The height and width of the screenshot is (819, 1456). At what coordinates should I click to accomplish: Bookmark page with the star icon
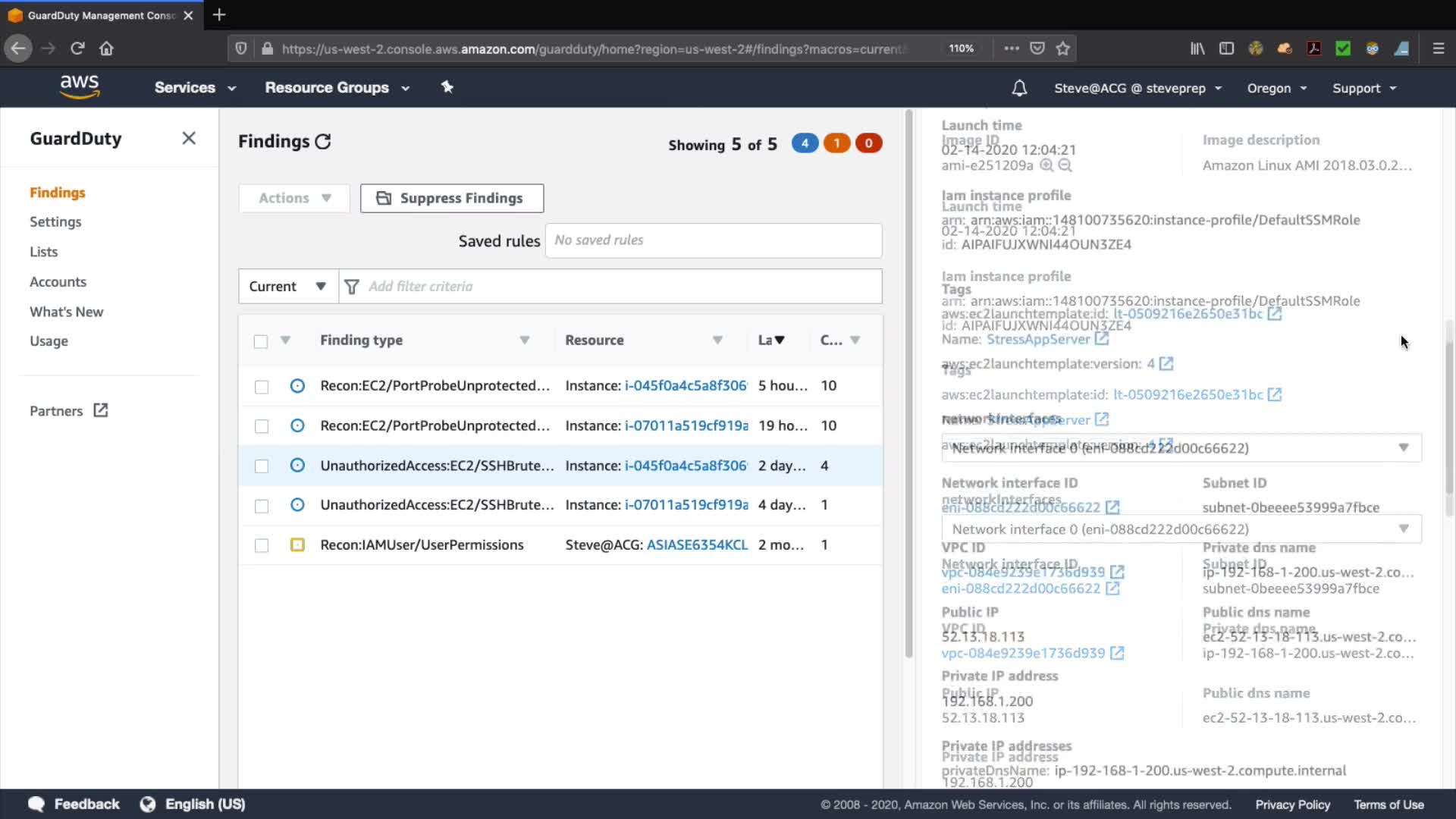pos(1063,49)
